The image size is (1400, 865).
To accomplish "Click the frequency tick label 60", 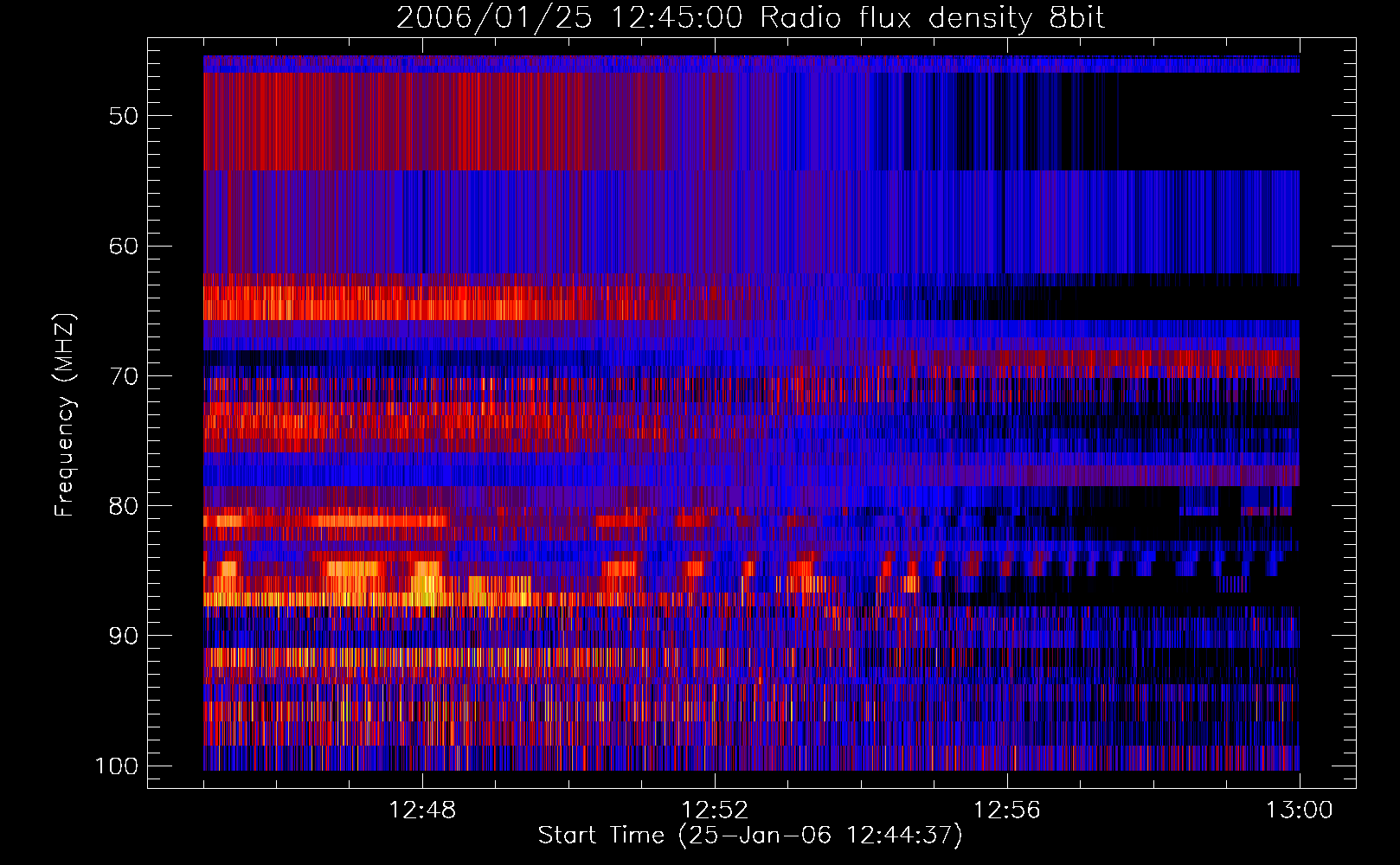I will 124,246.
